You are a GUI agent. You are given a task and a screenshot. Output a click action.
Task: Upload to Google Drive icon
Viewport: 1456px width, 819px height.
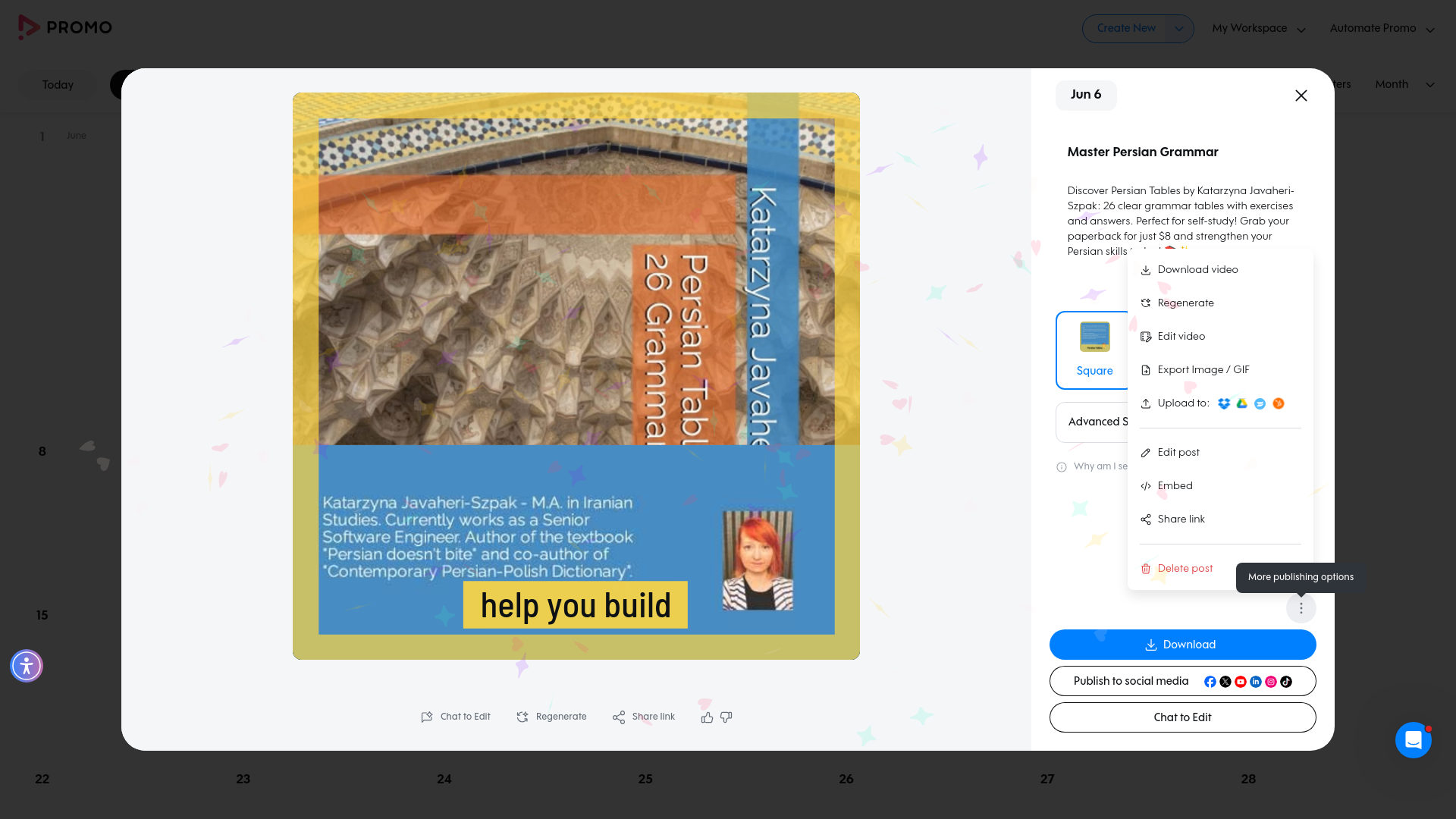[x=1241, y=403]
